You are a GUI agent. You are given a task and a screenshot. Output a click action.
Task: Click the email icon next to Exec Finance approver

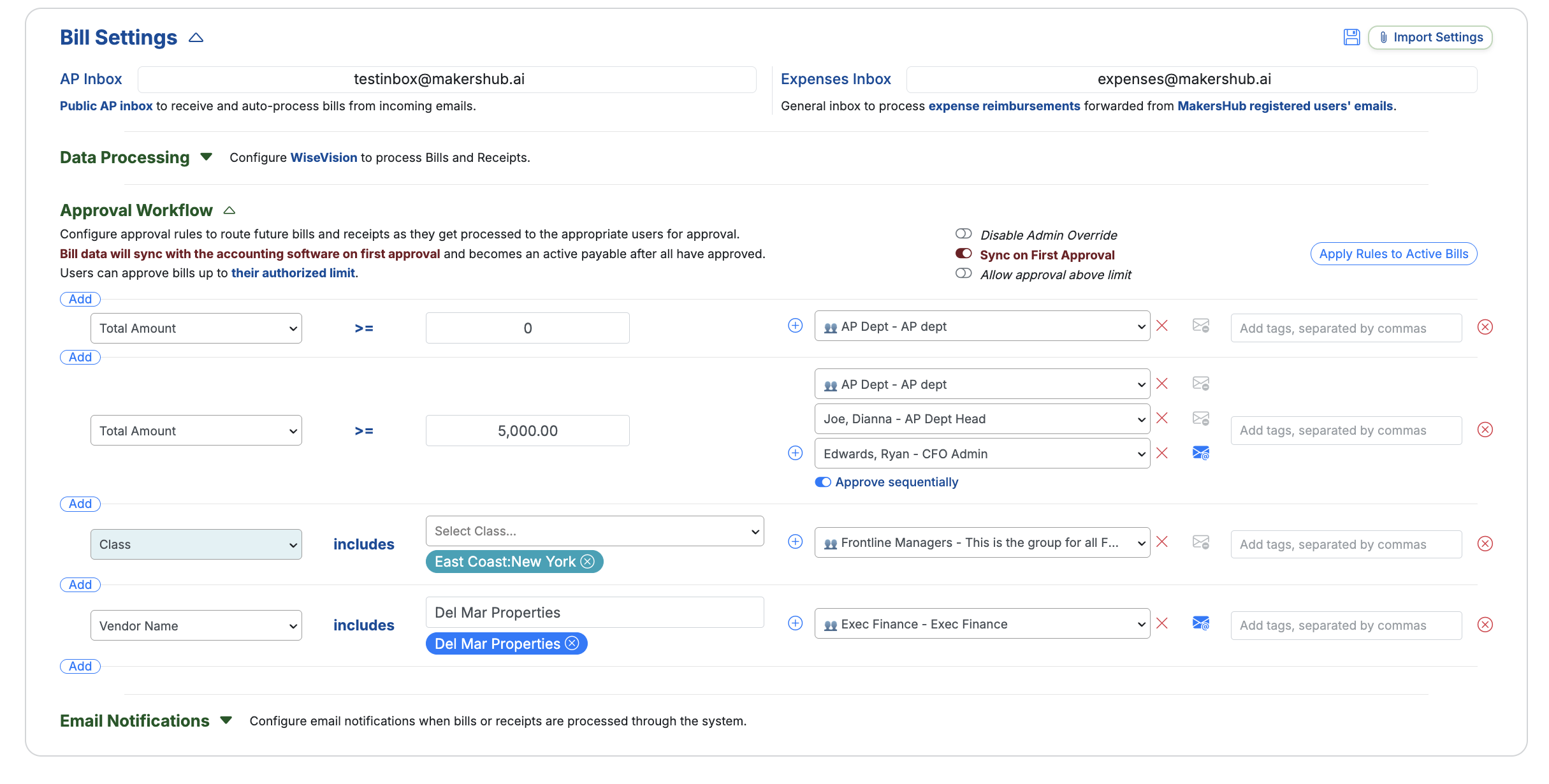click(x=1200, y=623)
